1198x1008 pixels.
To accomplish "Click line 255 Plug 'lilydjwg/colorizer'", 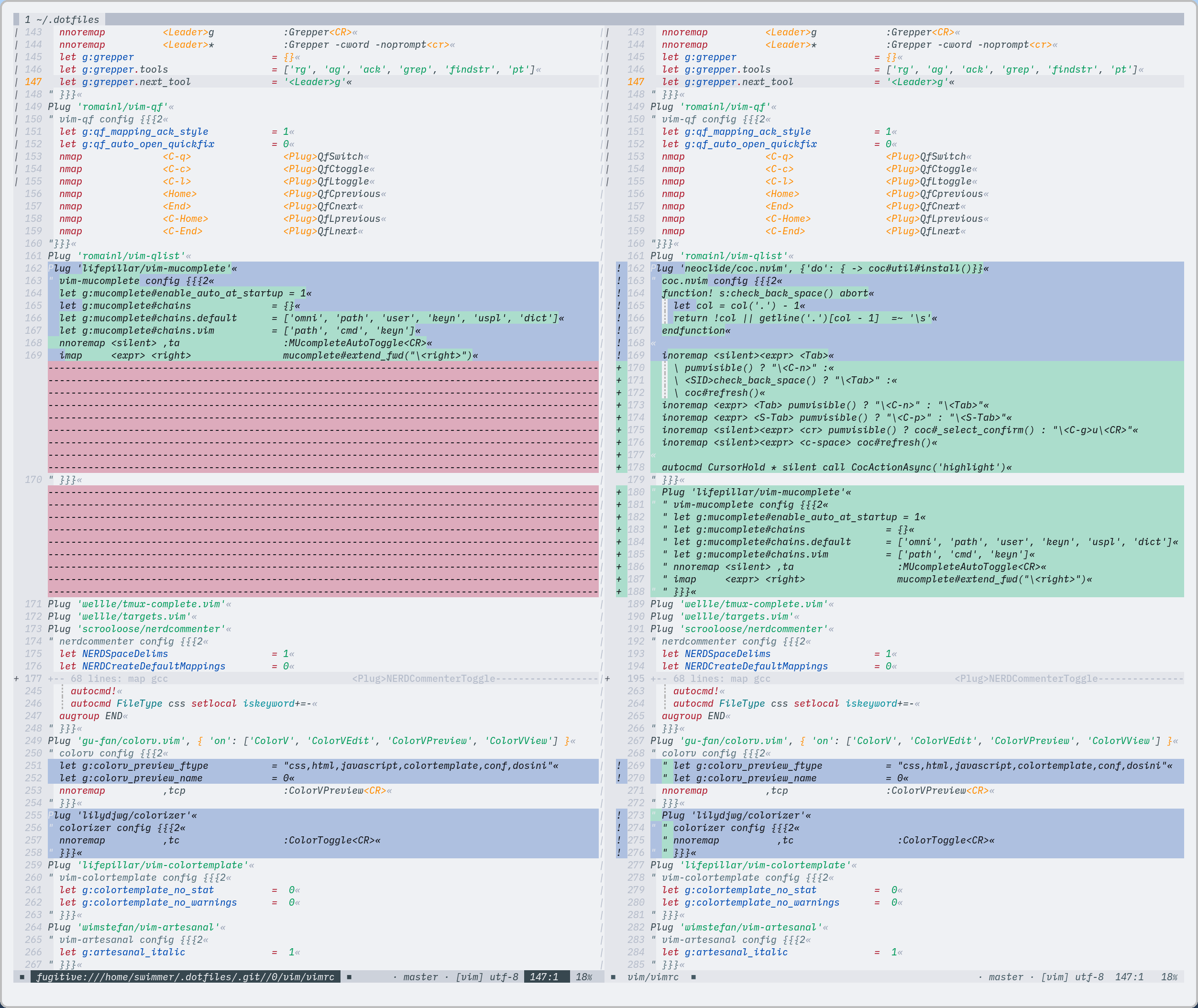I will (x=323, y=815).
